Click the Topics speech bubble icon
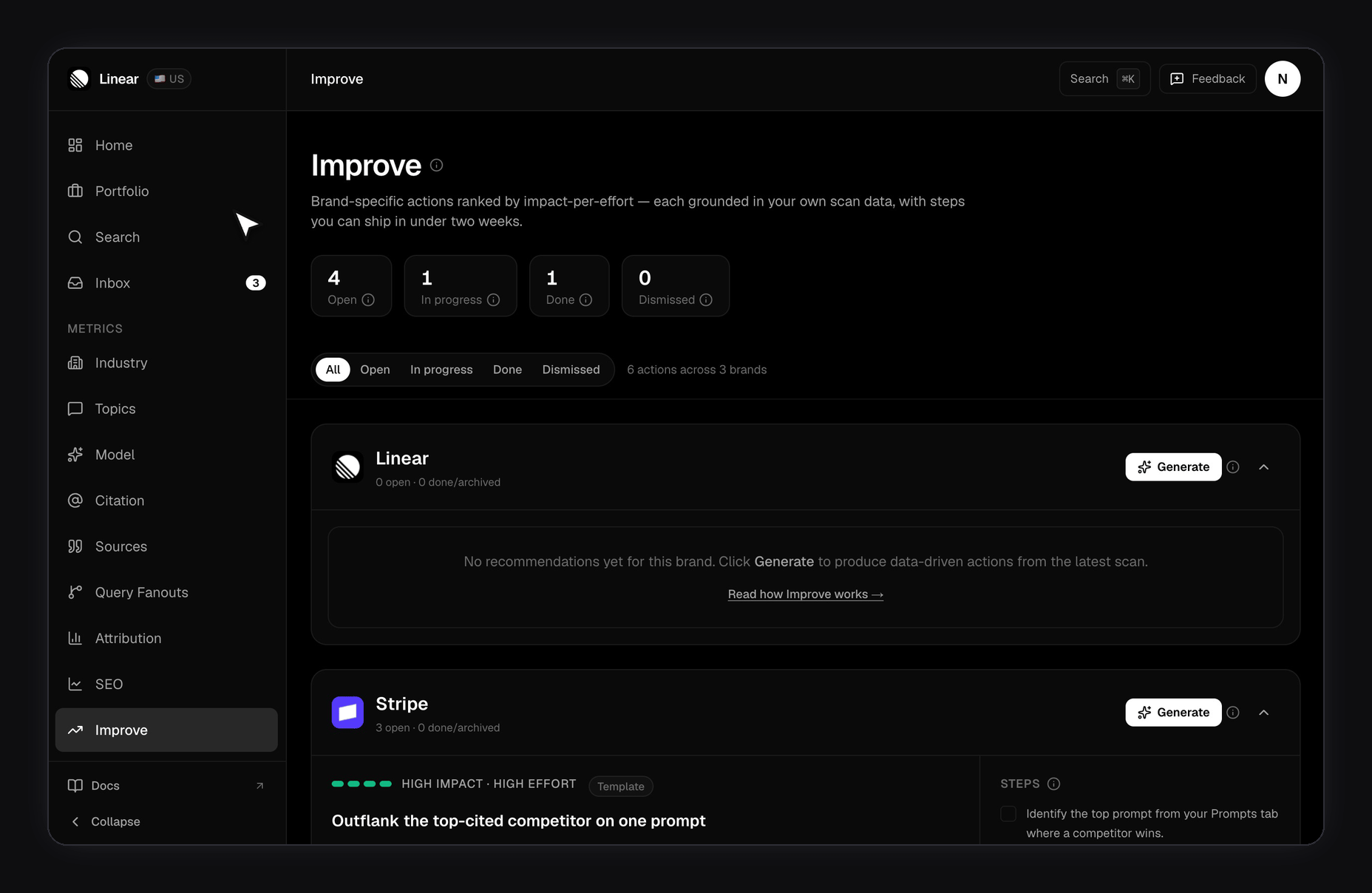This screenshot has height=893, width=1372. click(x=75, y=409)
